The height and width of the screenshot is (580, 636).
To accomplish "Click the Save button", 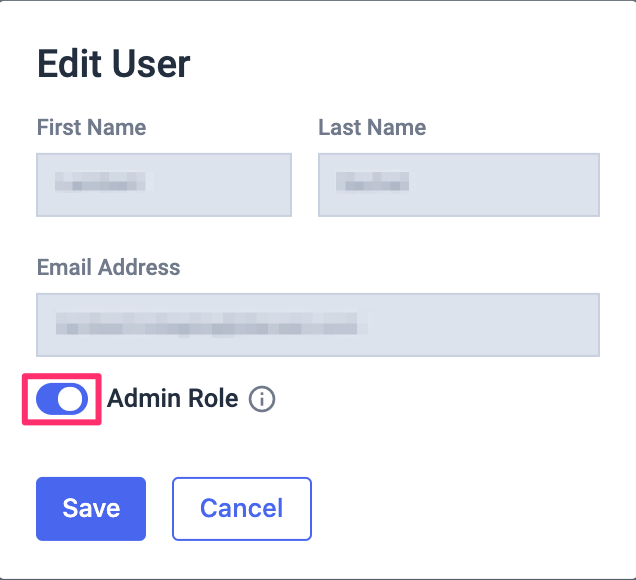I will [91, 509].
